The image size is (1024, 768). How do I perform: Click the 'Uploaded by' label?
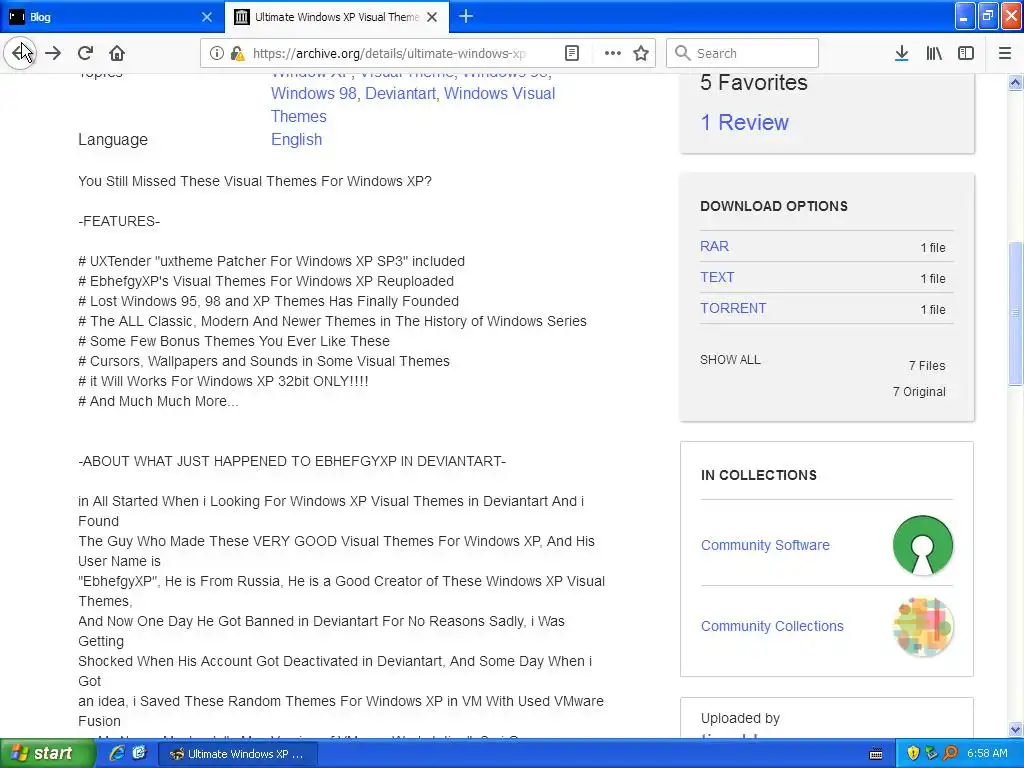(740, 718)
